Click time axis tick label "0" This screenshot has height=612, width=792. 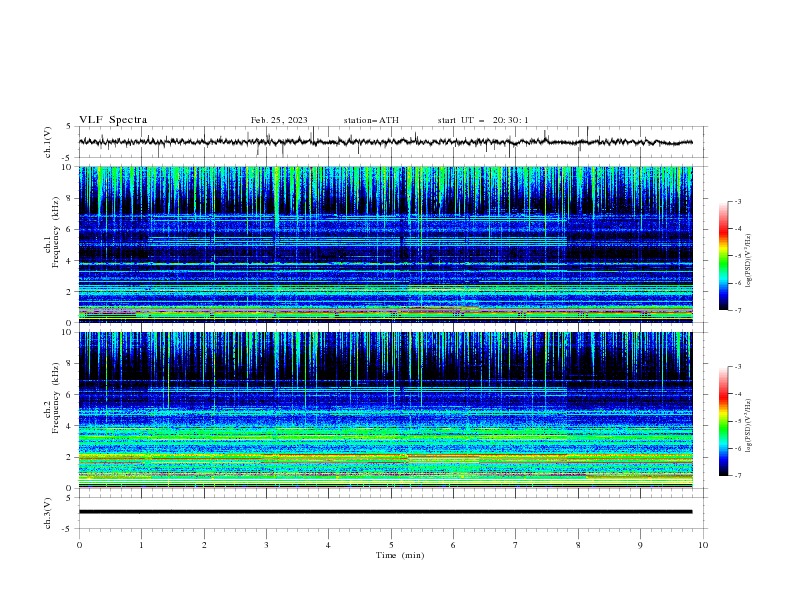click(79, 545)
